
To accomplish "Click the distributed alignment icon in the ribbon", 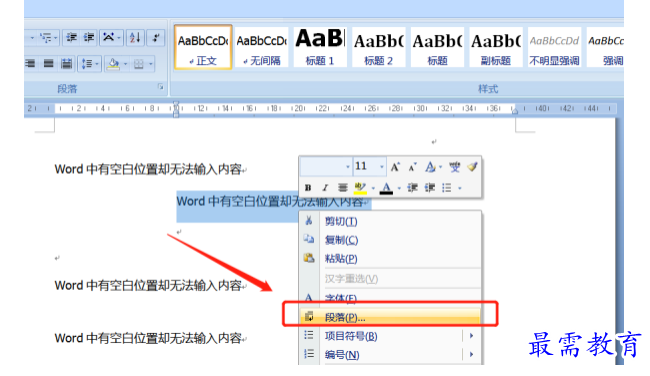I will pyautogui.click(x=66, y=63).
